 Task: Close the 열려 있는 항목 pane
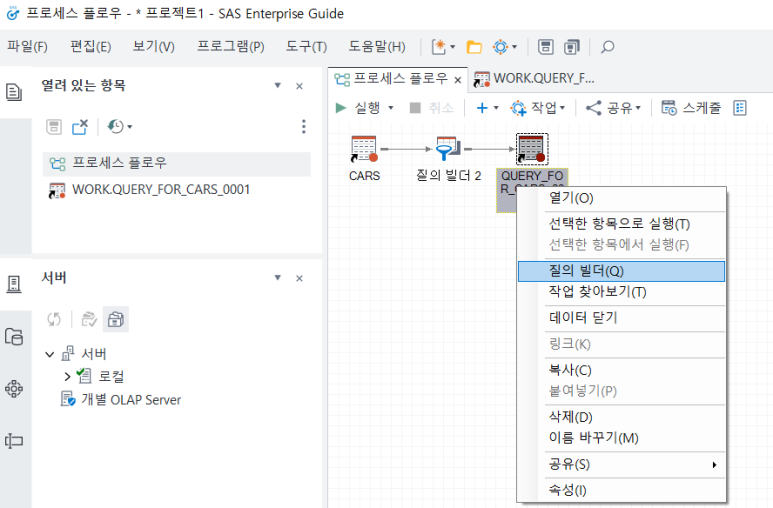[x=299, y=86]
